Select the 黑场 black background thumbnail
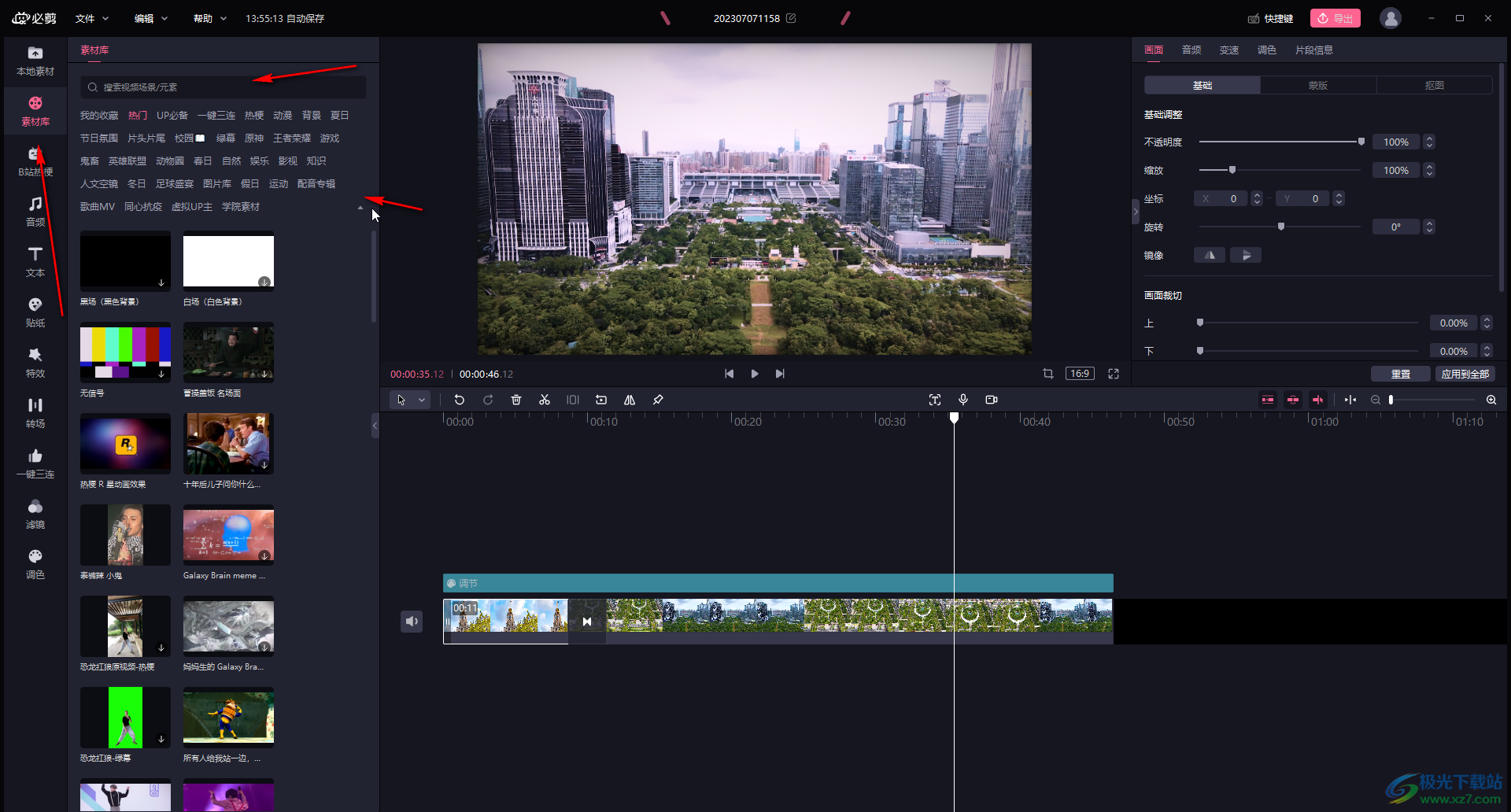 (x=125, y=261)
